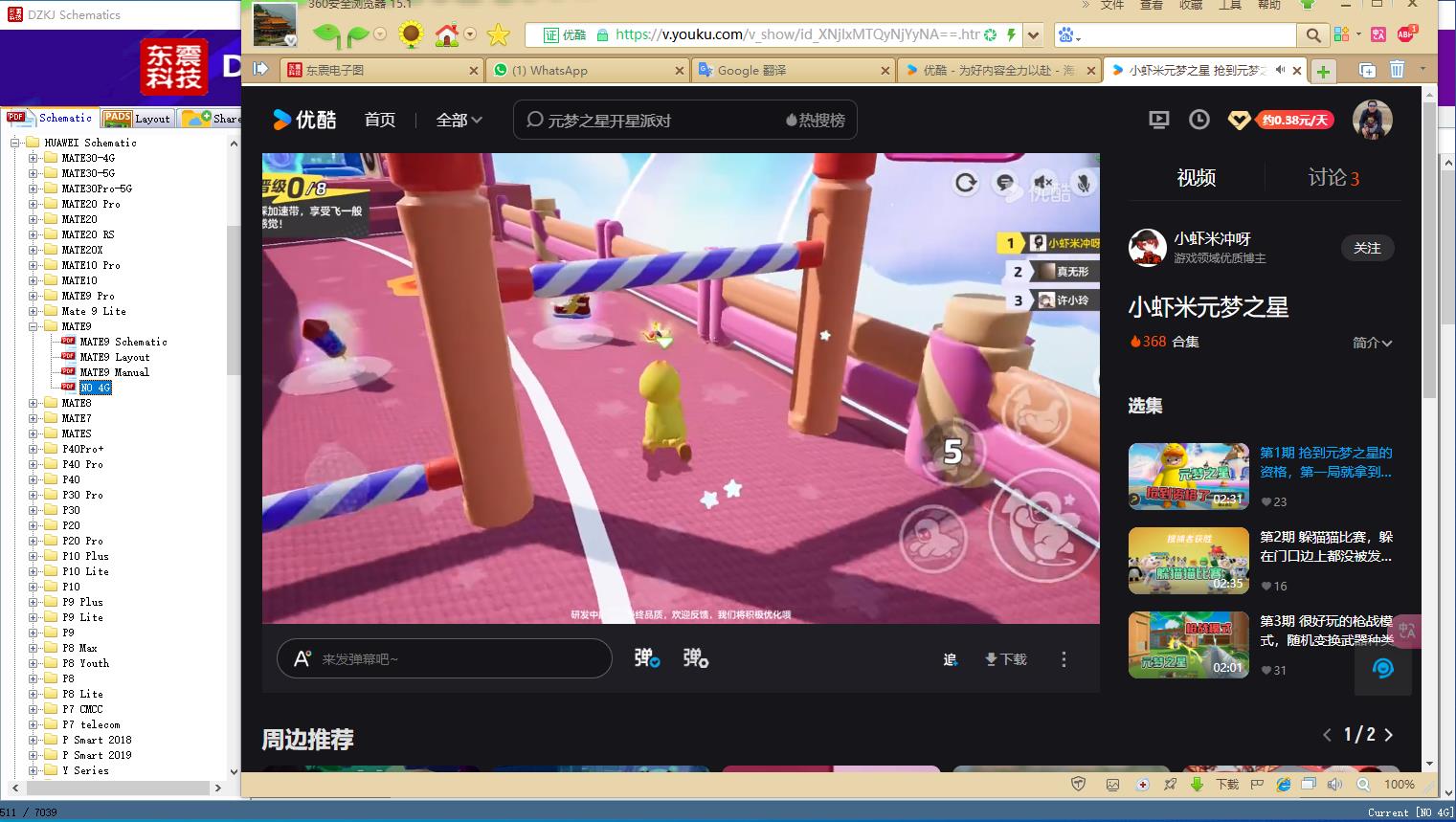Click the follow-series icon below the video
The image size is (1456, 822).
click(950, 659)
